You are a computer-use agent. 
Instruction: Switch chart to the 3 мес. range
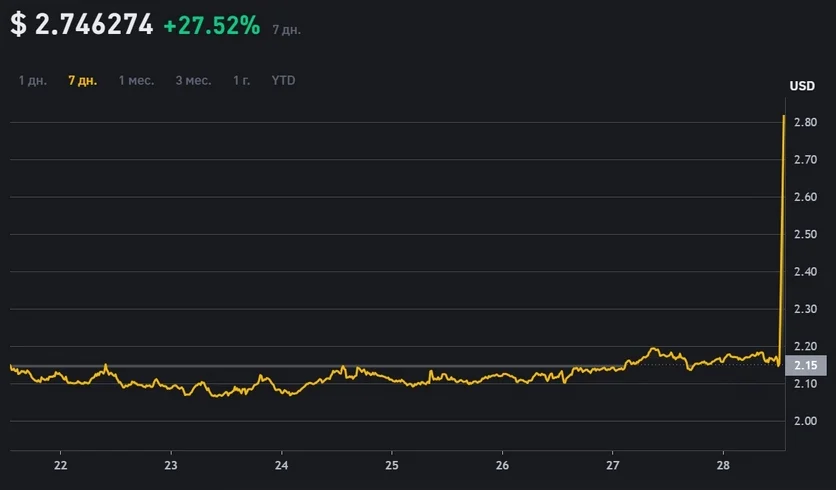193,80
